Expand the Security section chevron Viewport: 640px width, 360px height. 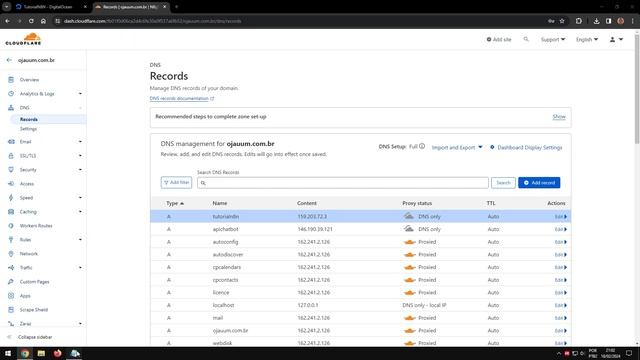(80, 169)
